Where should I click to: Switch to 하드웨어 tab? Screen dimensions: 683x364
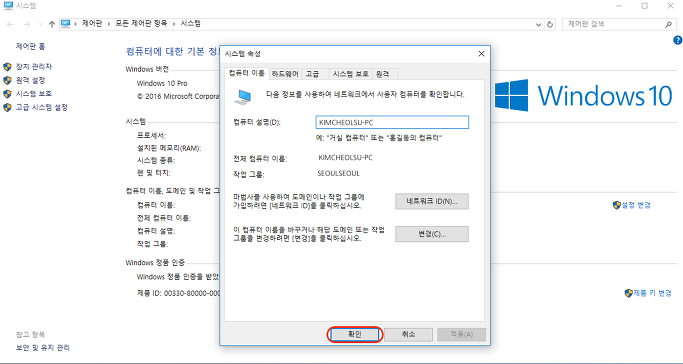pos(285,74)
